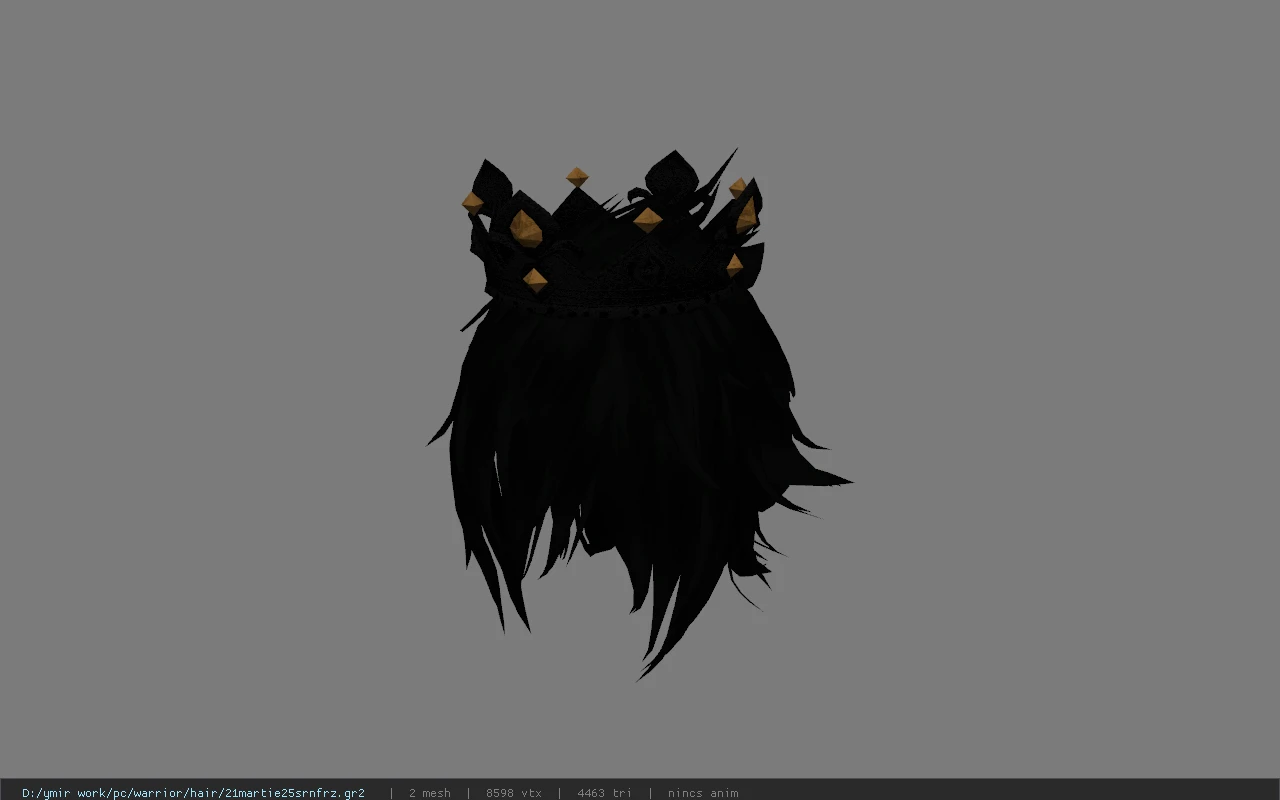Click the "4463 tri" triangle count
Viewport: 1280px width, 800px height.
click(x=604, y=793)
